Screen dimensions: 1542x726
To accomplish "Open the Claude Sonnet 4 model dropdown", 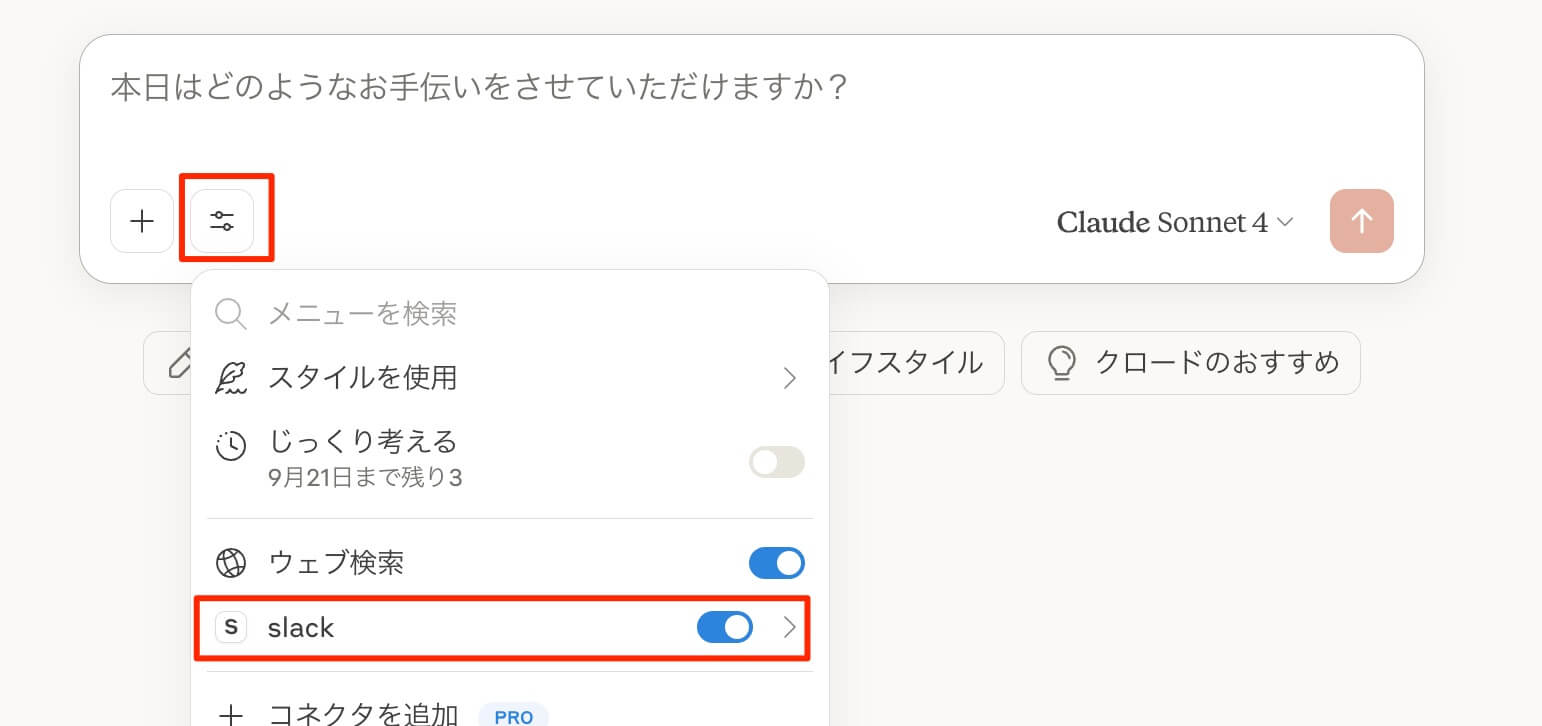I will point(1174,222).
